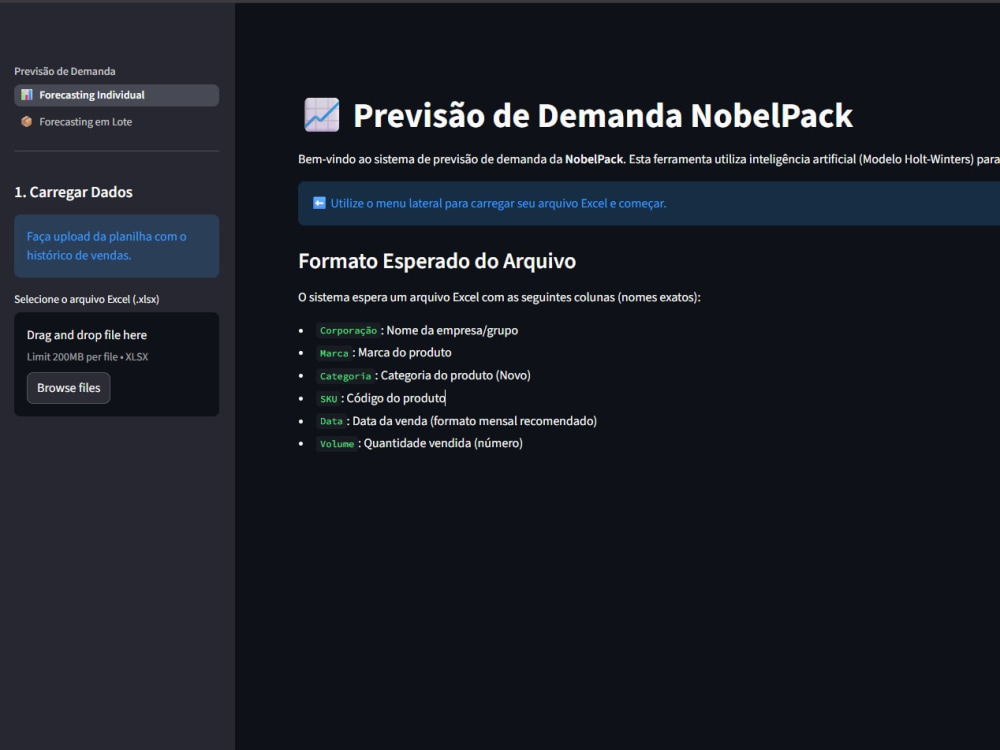Click the left arrow icon in the info banner
Screen dimensions: 1000x750
click(x=319, y=203)
